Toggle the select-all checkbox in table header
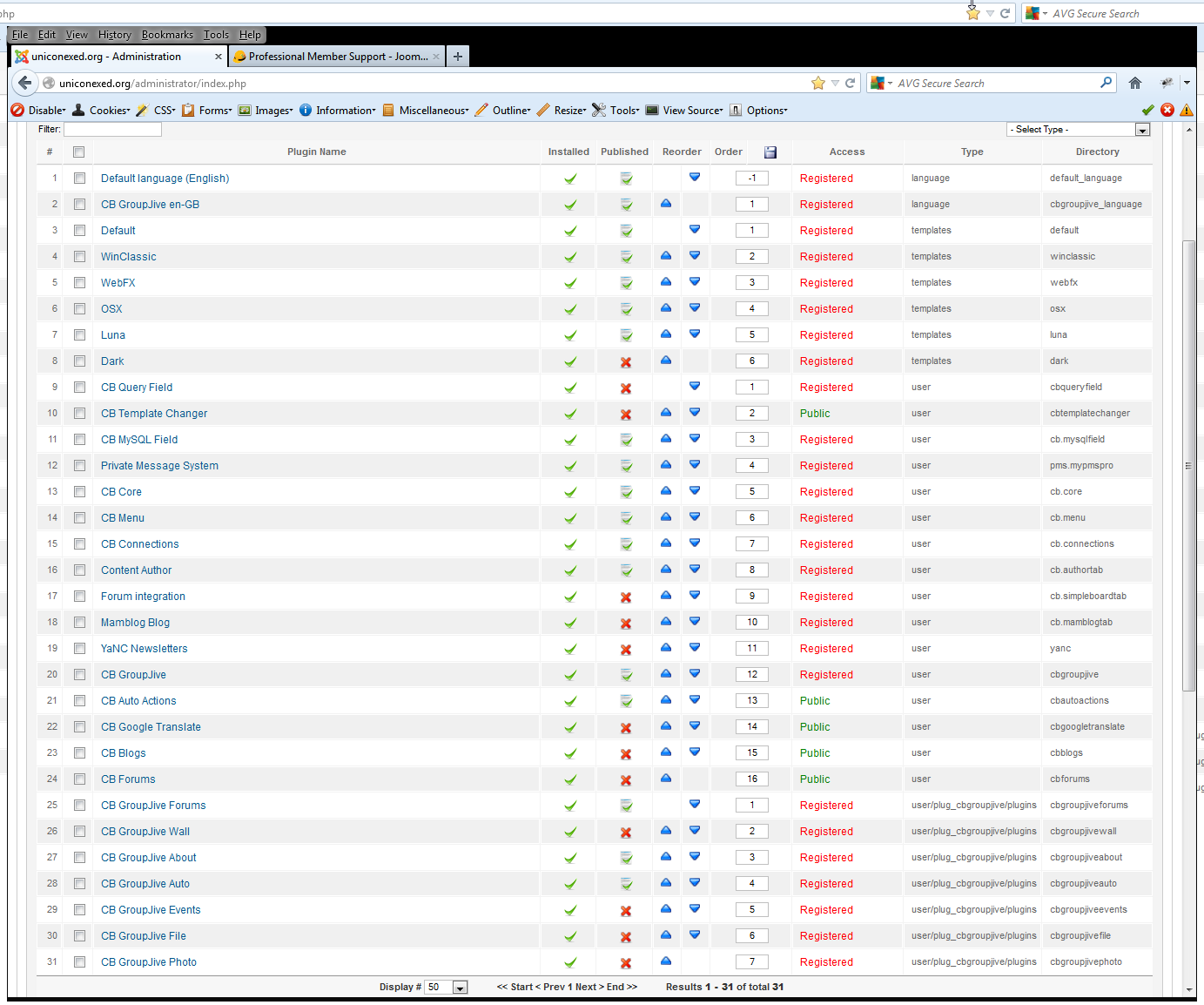The image size is (1204, 1005). click(79, 152)
